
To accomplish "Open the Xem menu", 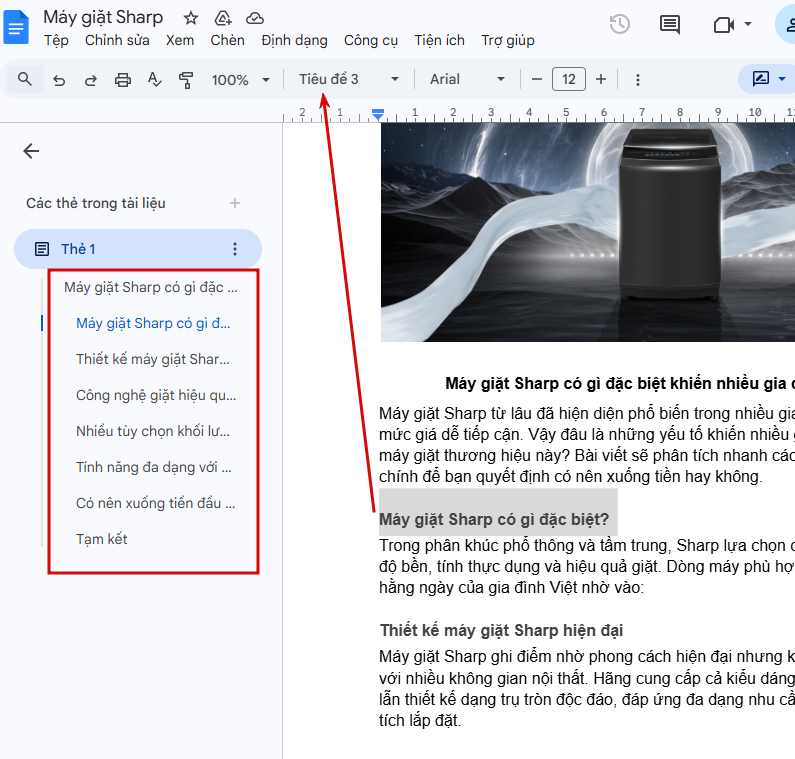I will 180,41.
